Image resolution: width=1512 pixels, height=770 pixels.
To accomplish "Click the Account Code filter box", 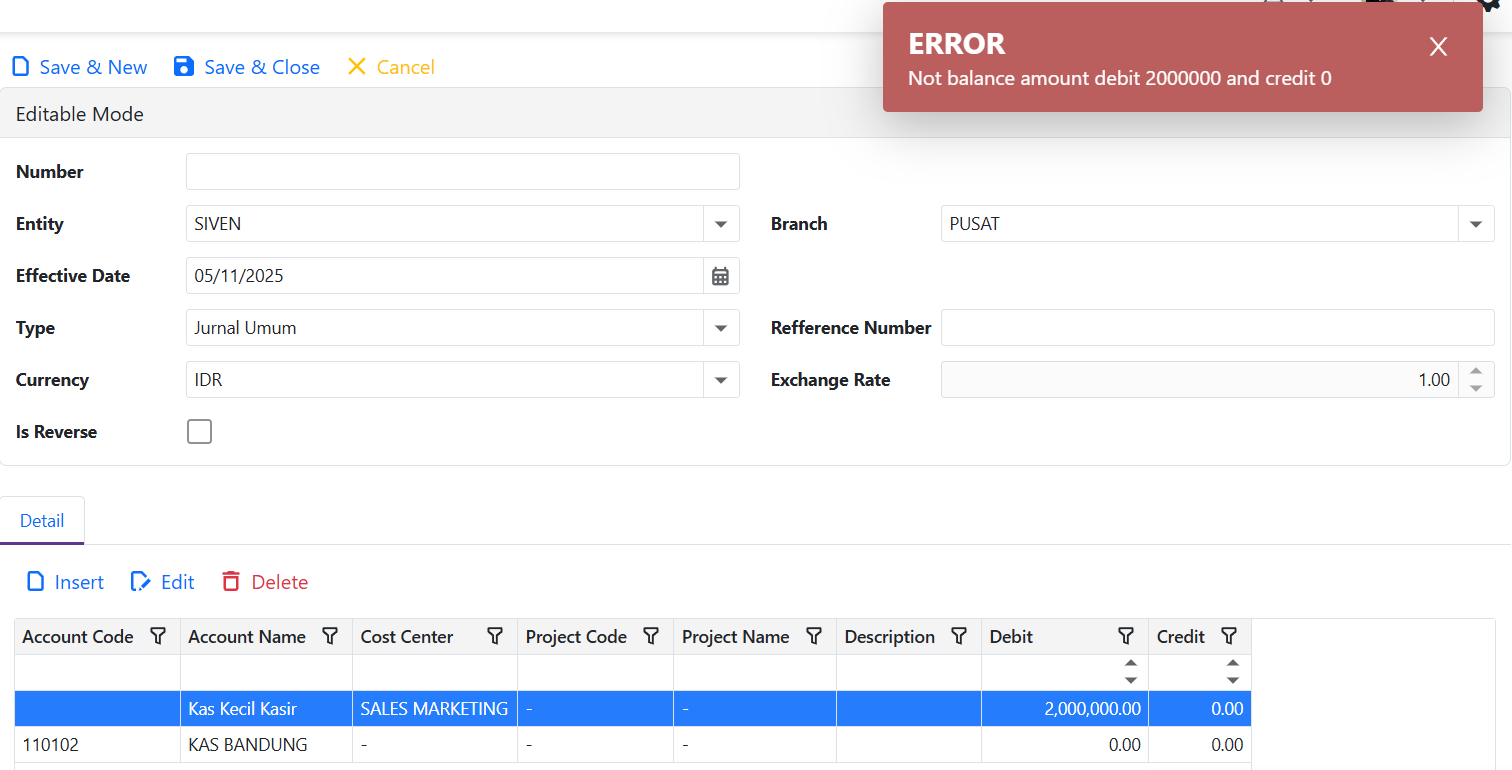I will click(x=97, y=673).
